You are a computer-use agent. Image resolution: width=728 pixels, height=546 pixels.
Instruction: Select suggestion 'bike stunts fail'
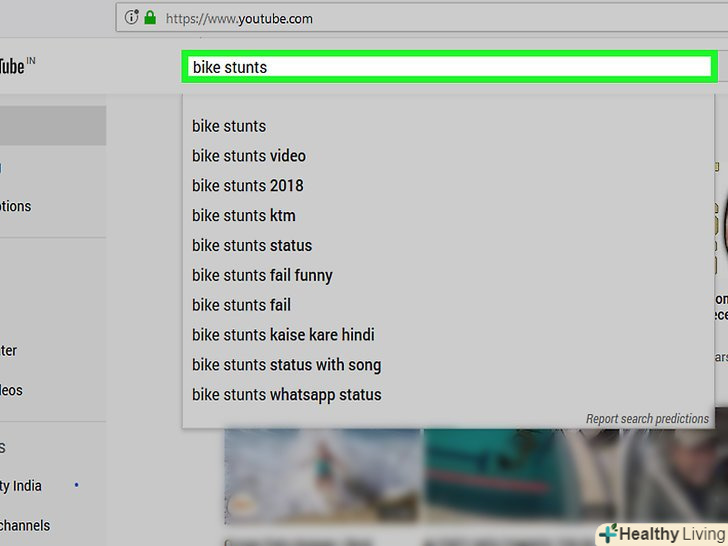[x=448, y=305]
